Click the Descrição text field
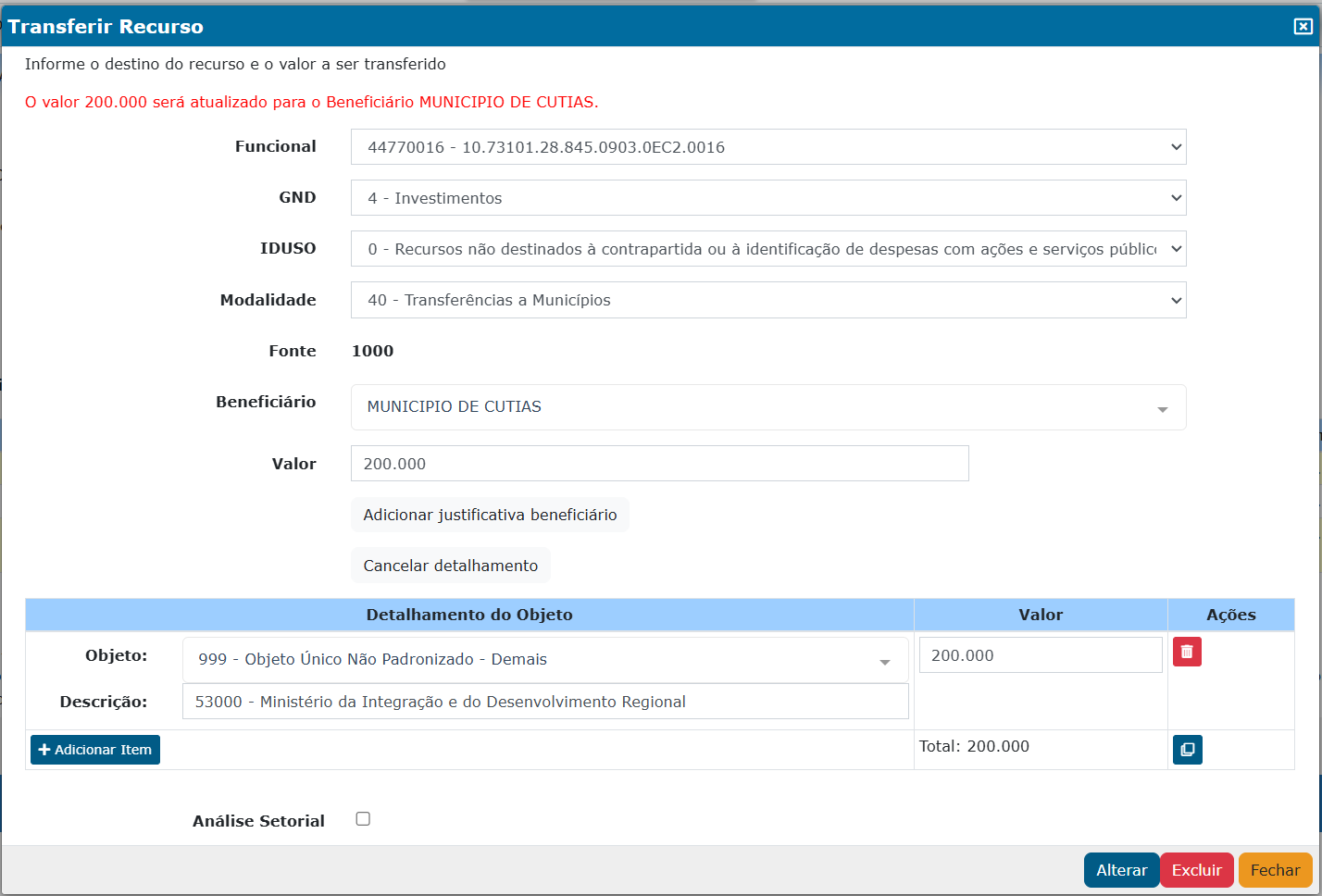 [544, 702]
